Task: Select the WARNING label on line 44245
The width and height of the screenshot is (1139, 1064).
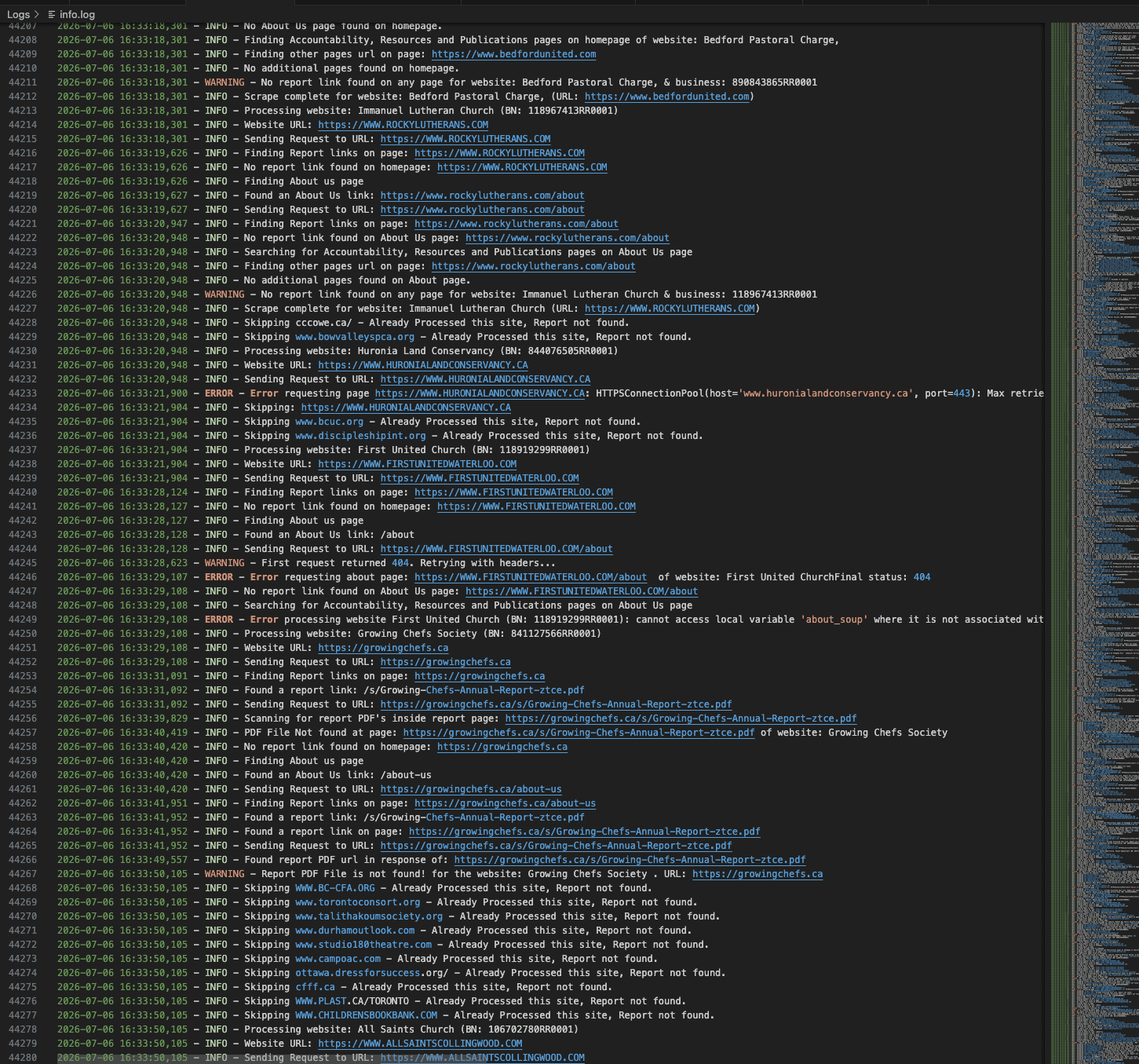Action: (225, 563)
